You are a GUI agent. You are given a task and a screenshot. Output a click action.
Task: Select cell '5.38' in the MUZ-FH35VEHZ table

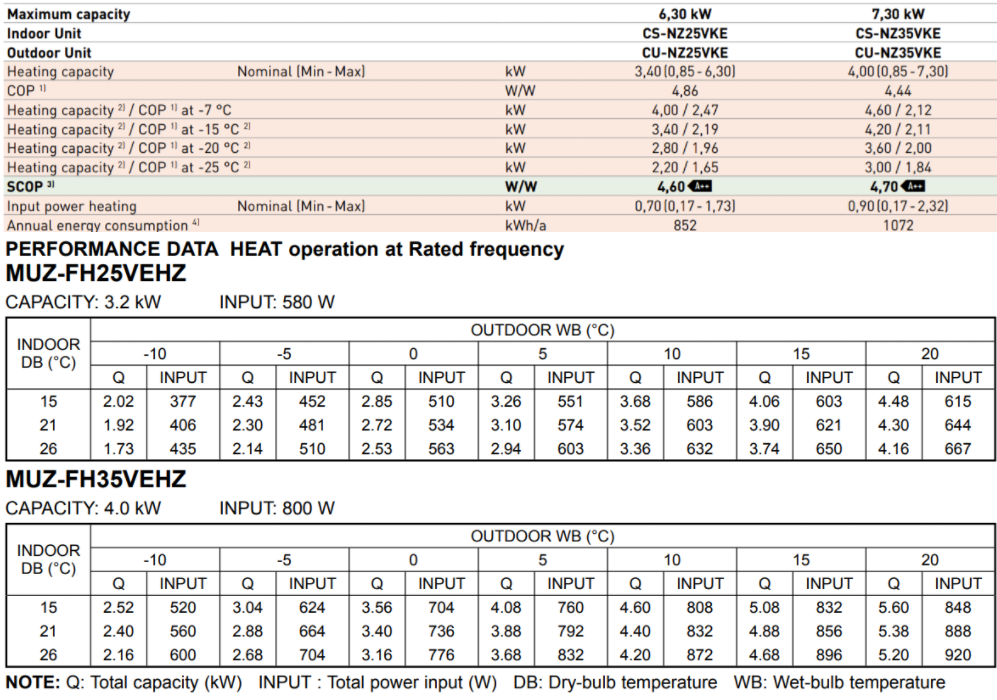coord(893,631)
